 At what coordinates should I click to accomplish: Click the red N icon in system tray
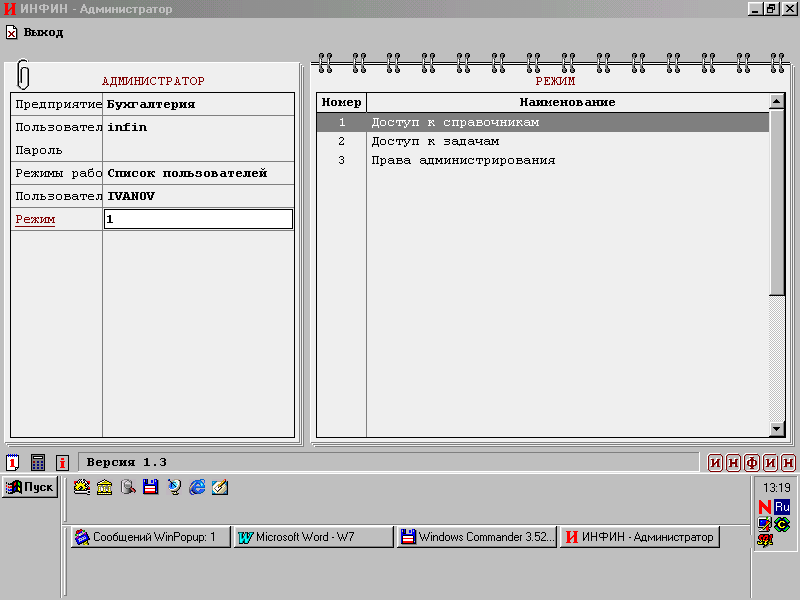[x=765, y=507]
